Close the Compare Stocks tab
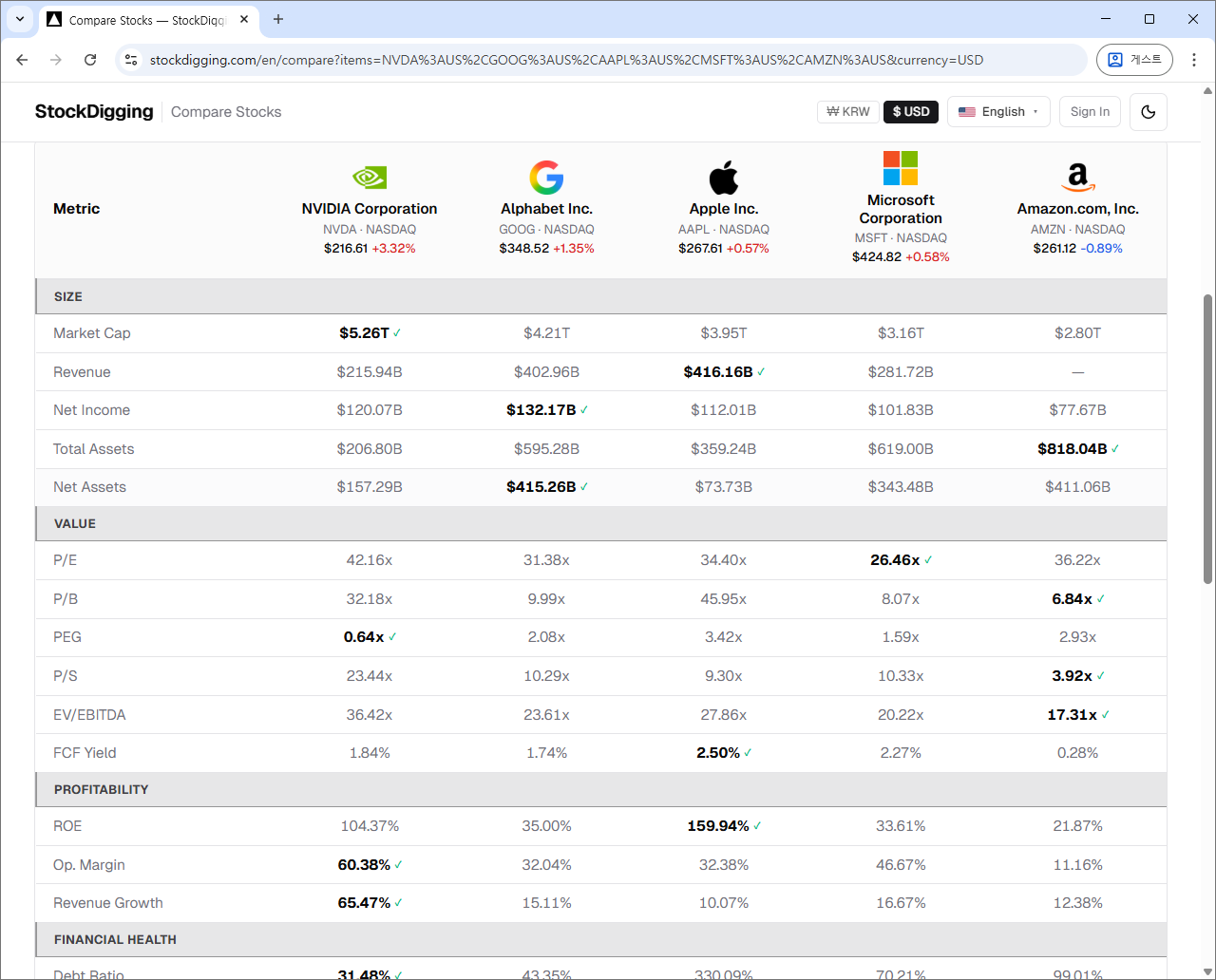 pos(244,19)
